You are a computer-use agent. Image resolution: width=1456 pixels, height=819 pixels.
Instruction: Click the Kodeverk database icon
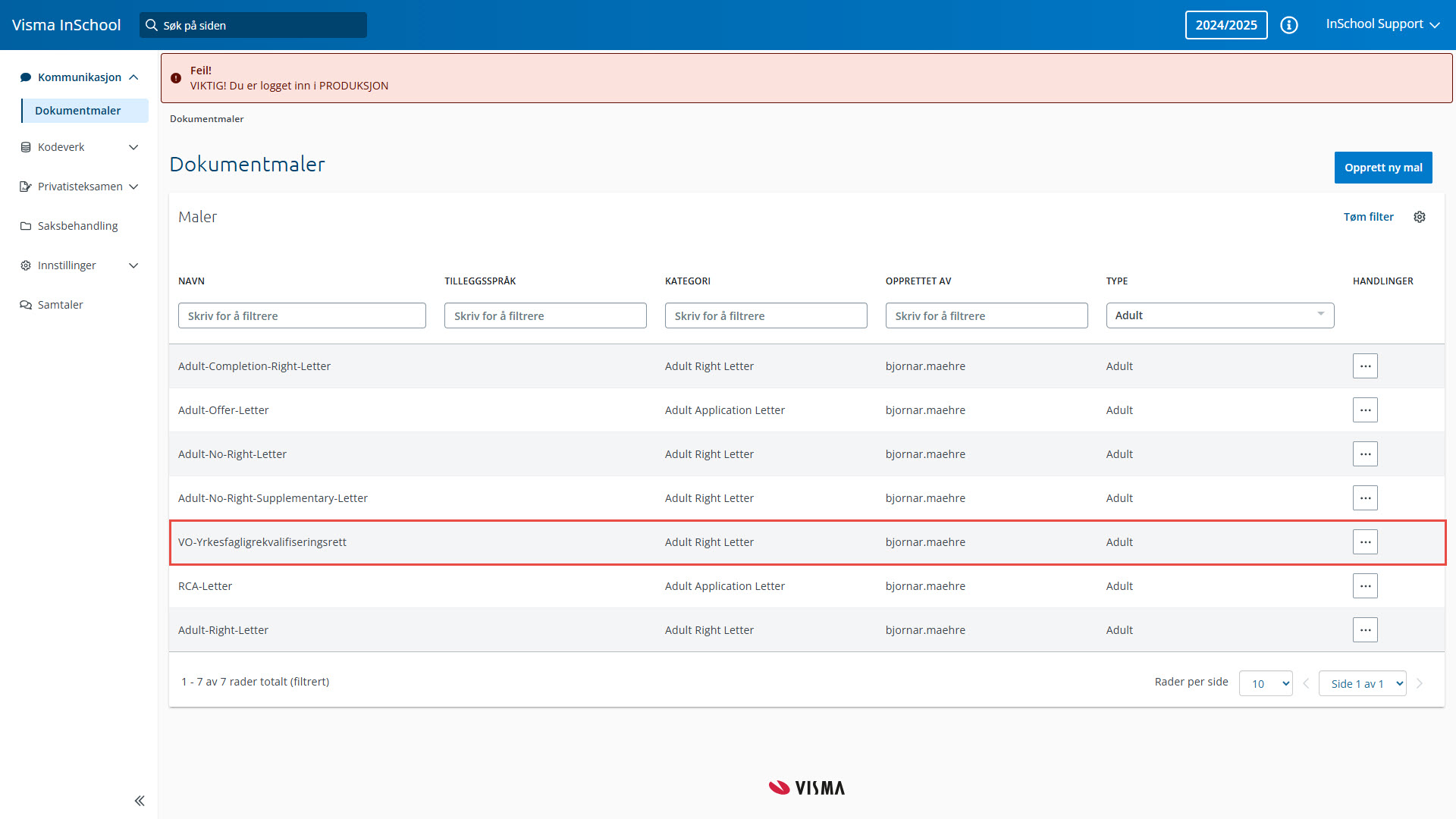[26, 147]
